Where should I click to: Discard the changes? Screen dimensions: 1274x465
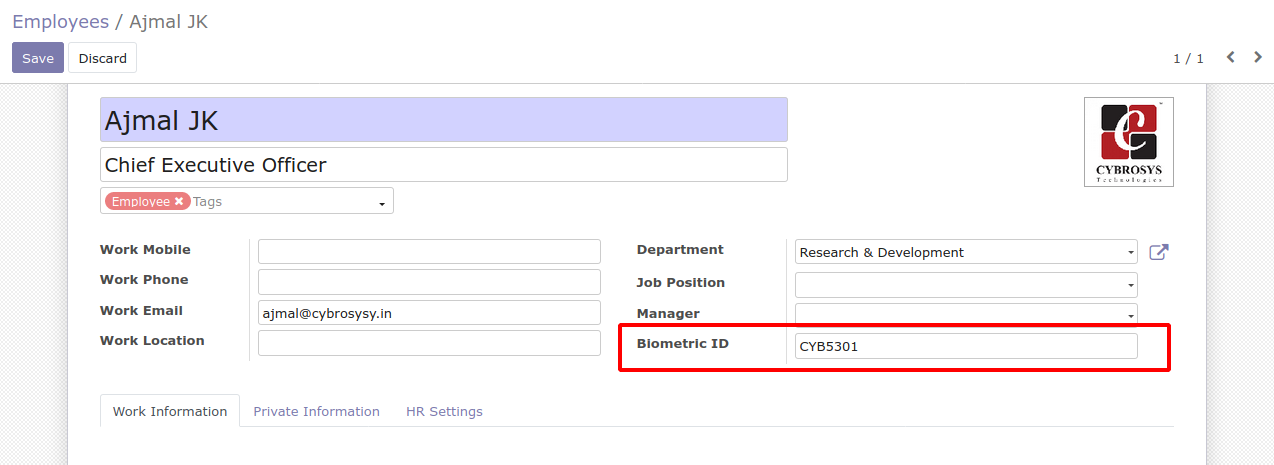[102, 58]
